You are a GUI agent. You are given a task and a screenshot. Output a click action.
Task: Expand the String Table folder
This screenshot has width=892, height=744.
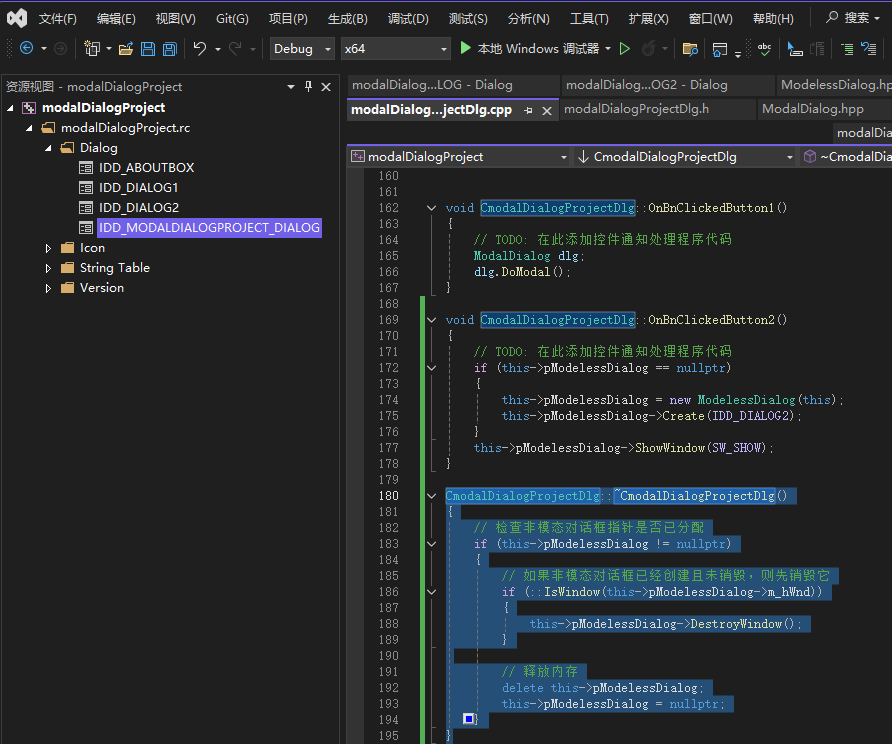[48, 268]
